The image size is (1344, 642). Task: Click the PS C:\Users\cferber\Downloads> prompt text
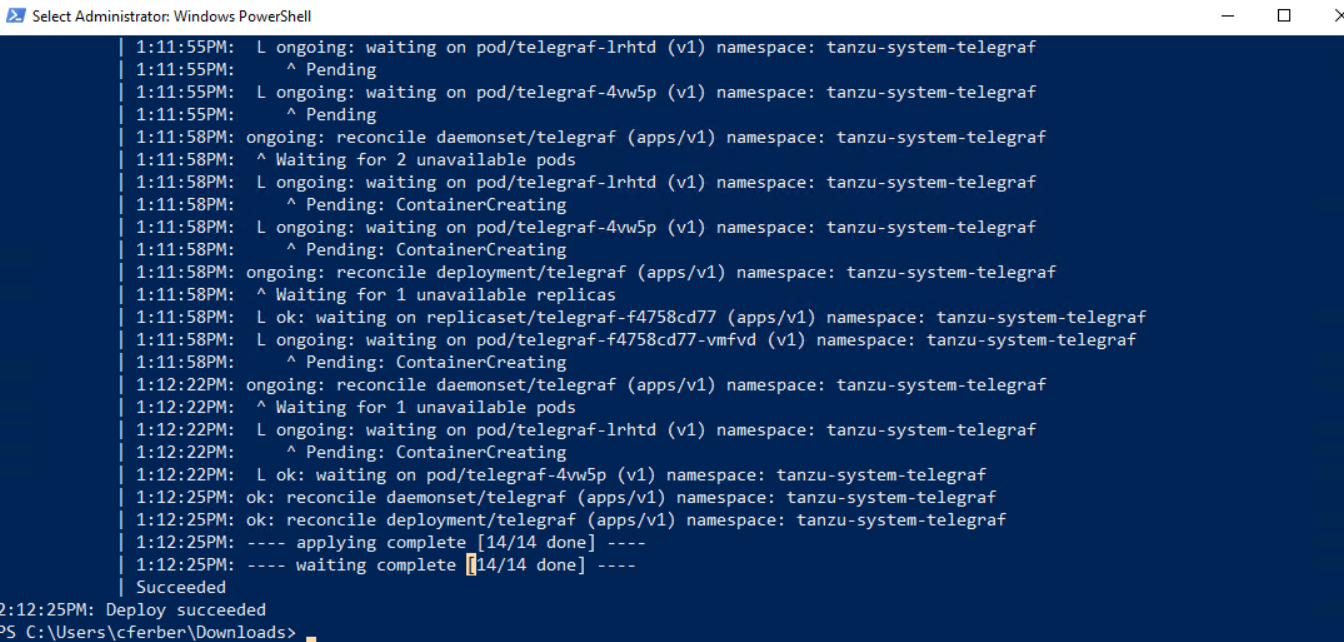point(150,632)
